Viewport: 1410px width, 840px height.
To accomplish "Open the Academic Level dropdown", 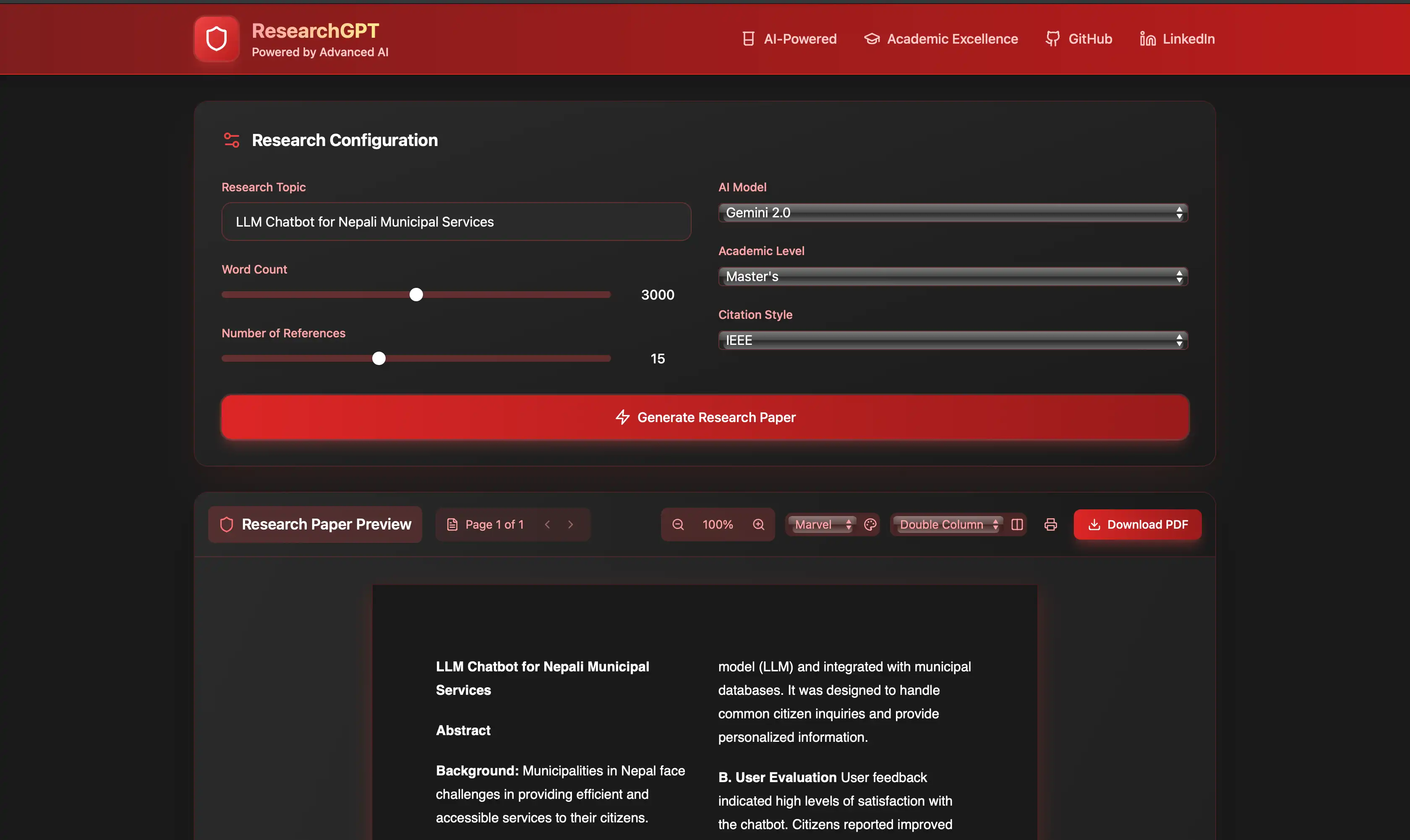I will click(953, 277).
